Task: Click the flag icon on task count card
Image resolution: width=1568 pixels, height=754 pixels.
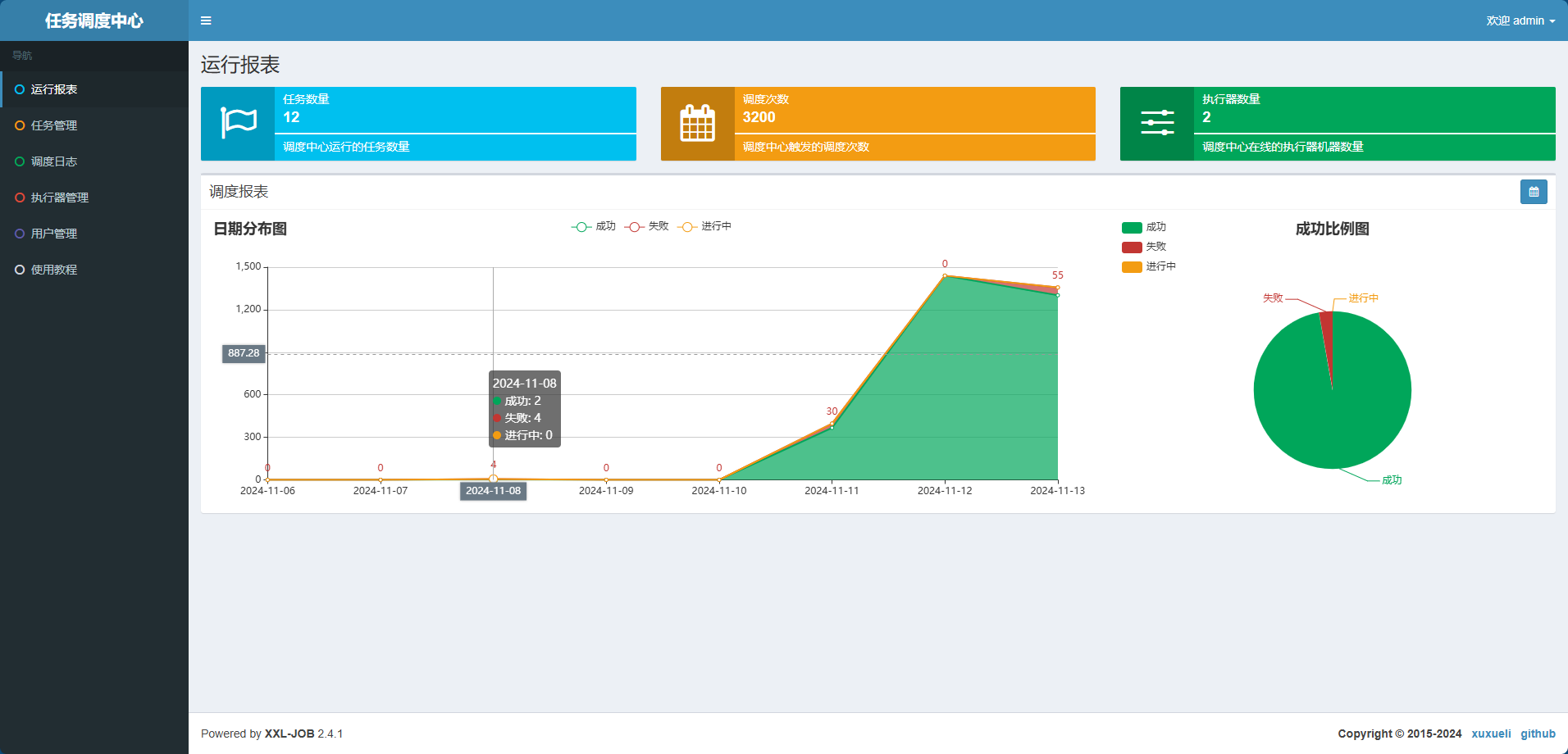Action: (238, 124)
